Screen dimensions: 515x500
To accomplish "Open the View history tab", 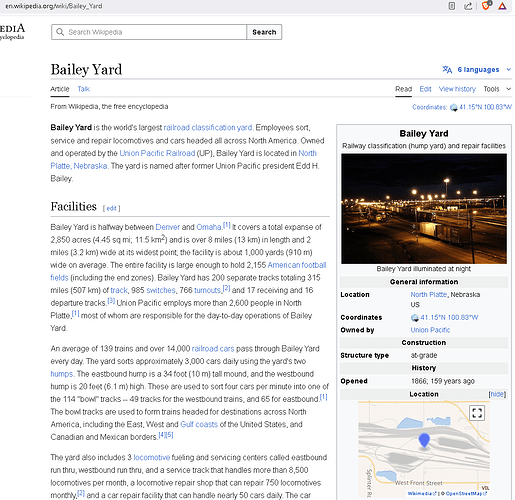I will tap(457, 89).
